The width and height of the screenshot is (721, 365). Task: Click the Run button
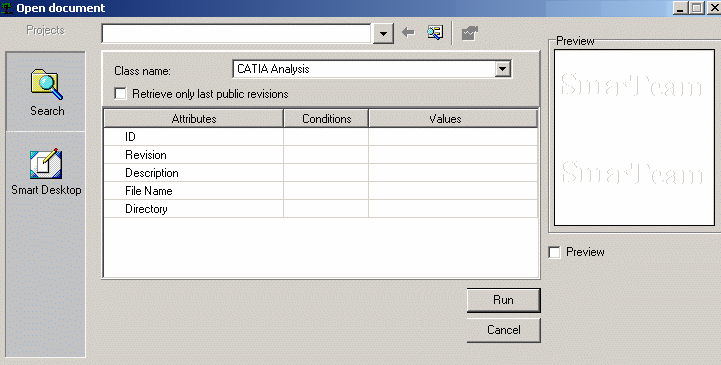tap(504, 300)
